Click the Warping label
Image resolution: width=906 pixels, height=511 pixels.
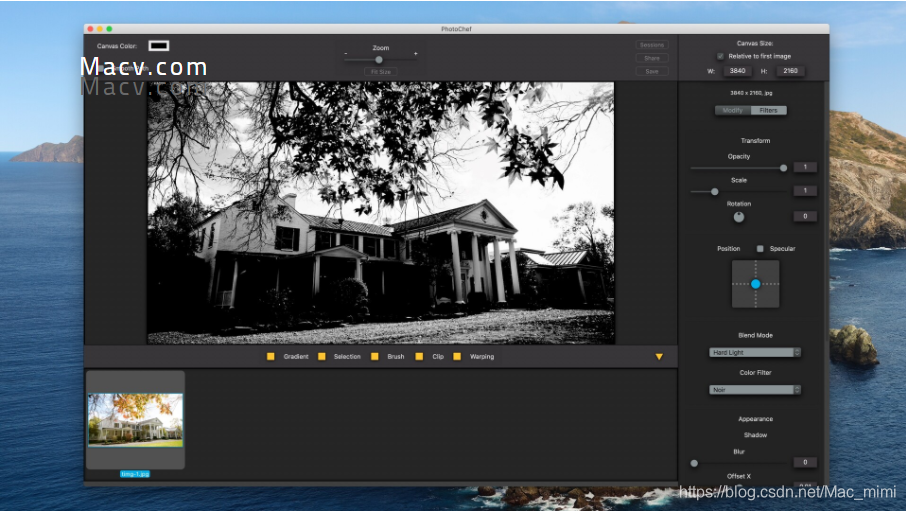pyautogui.click(x=482, y=357)
